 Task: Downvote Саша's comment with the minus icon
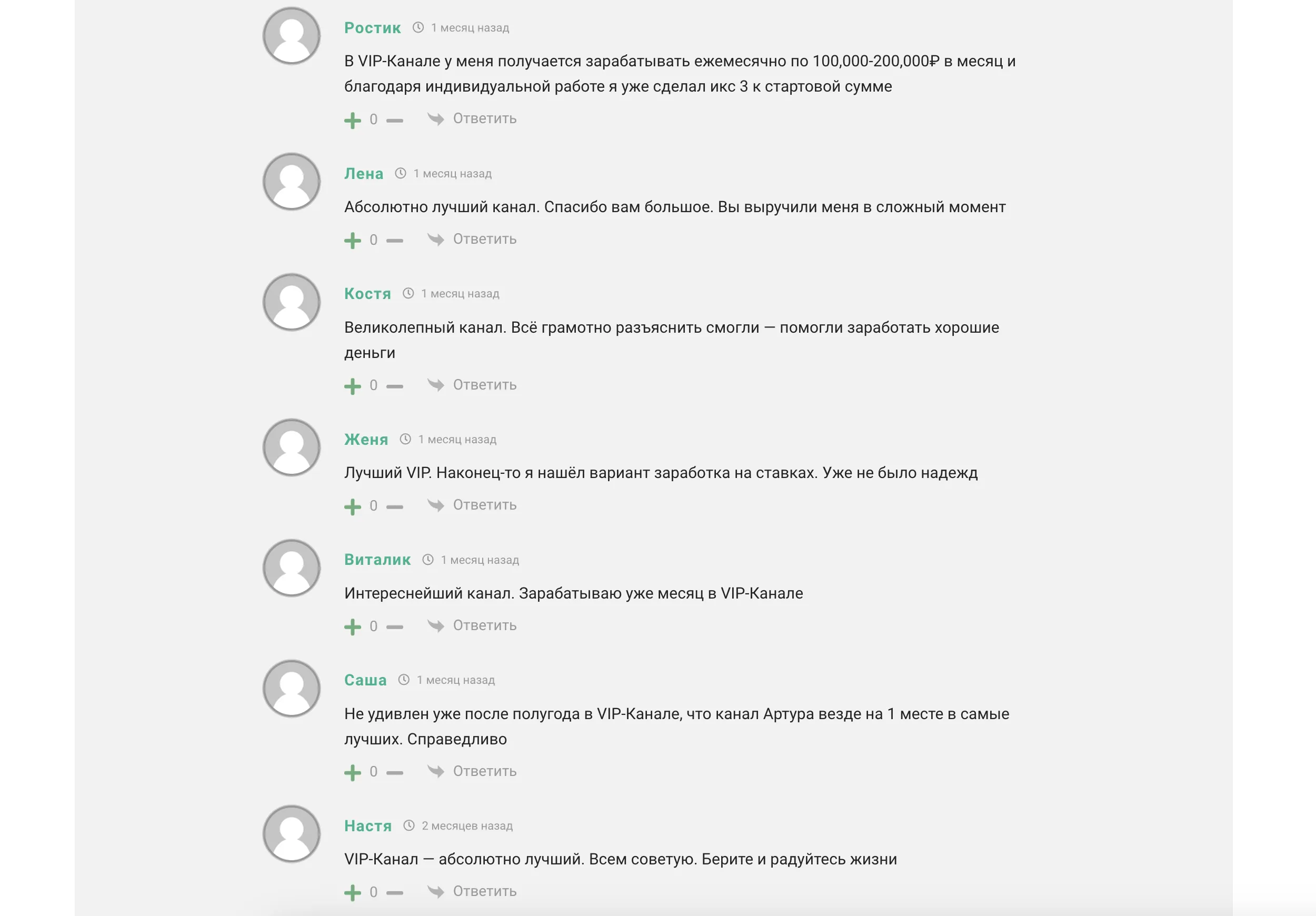click(394, 773)
